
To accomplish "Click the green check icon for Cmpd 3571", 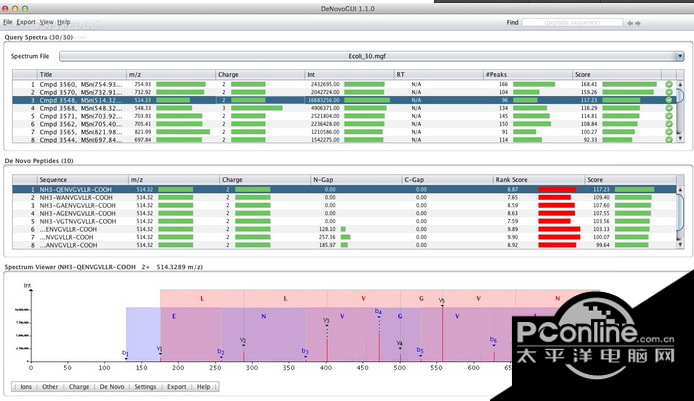I will [669, 116].
